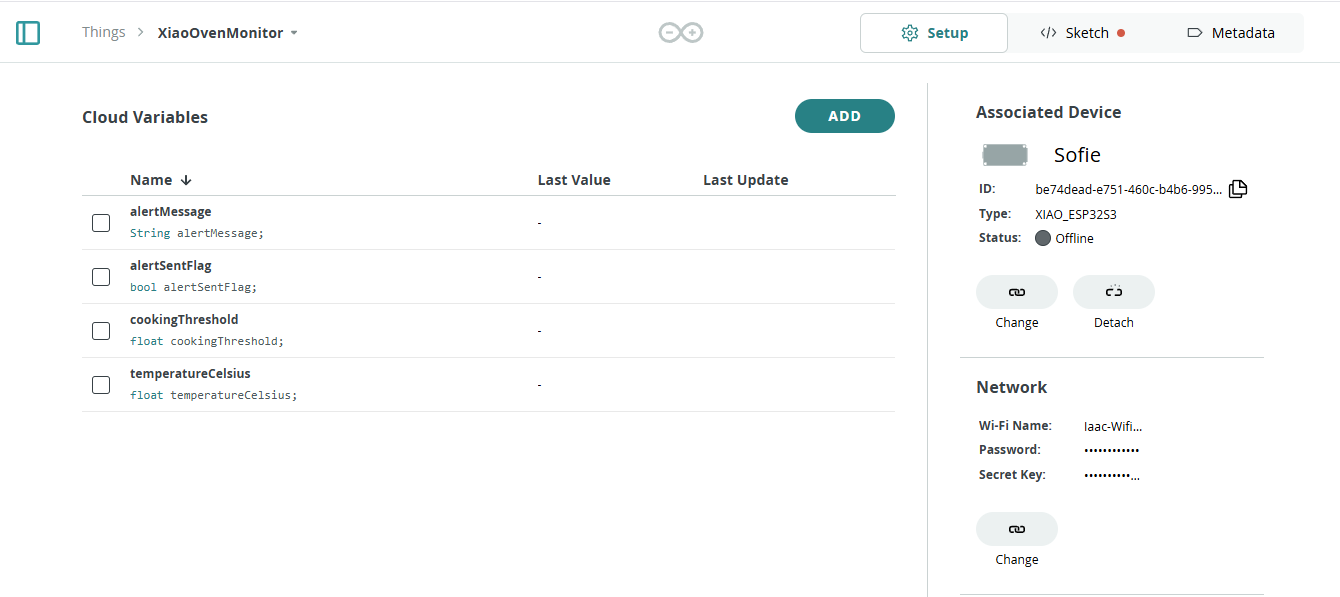Expand the XiaoOvenMonitor thing dropdown

[294, 33]
